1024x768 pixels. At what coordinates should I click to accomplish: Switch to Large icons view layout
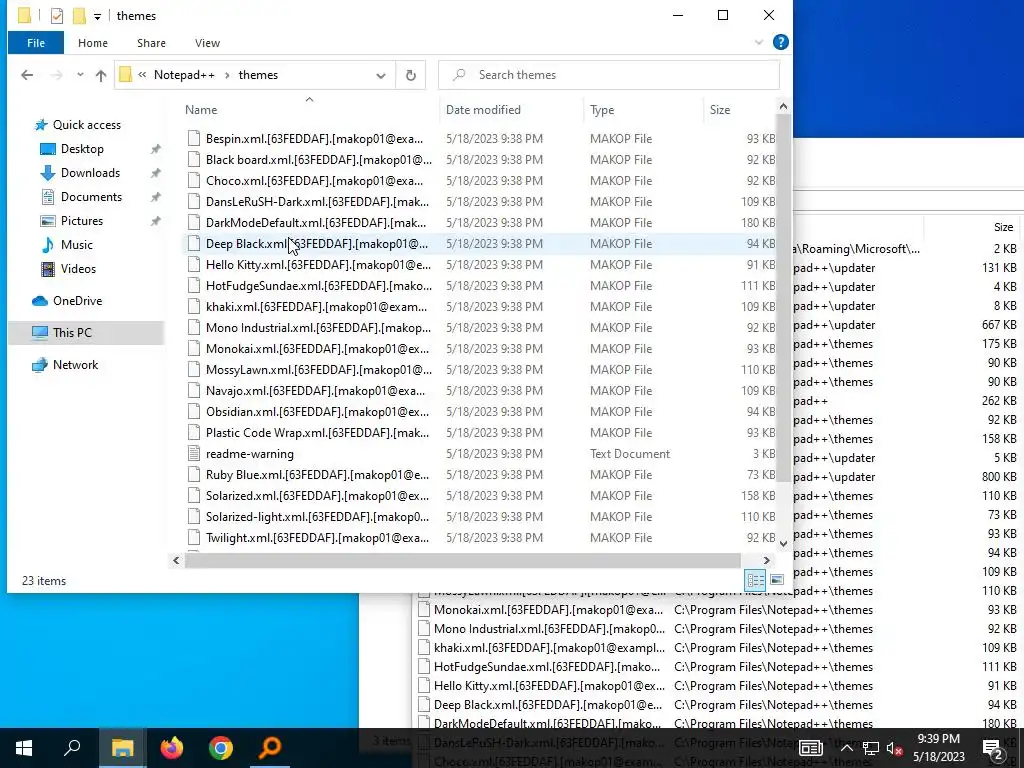coord(777,580)
